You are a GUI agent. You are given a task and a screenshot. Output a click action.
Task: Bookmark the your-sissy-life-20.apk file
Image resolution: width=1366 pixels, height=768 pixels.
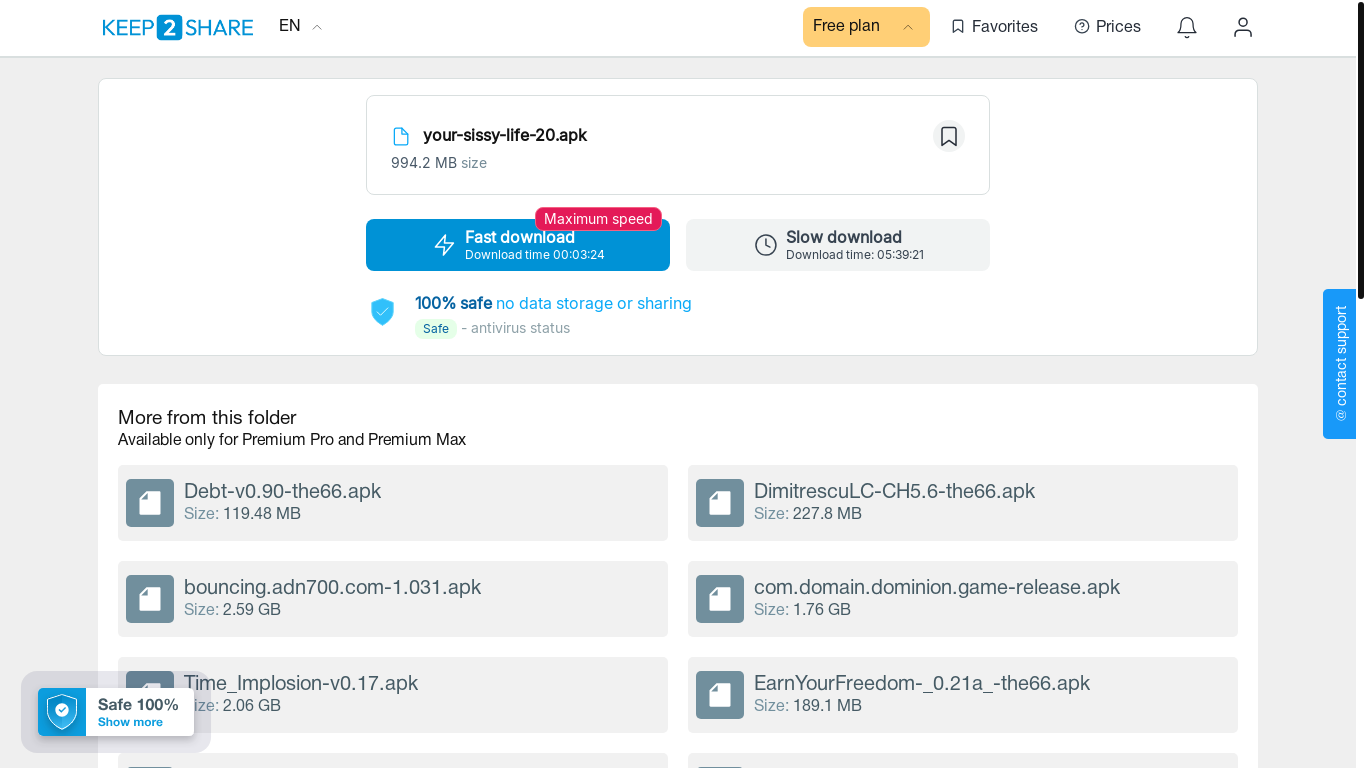point(949,136)
